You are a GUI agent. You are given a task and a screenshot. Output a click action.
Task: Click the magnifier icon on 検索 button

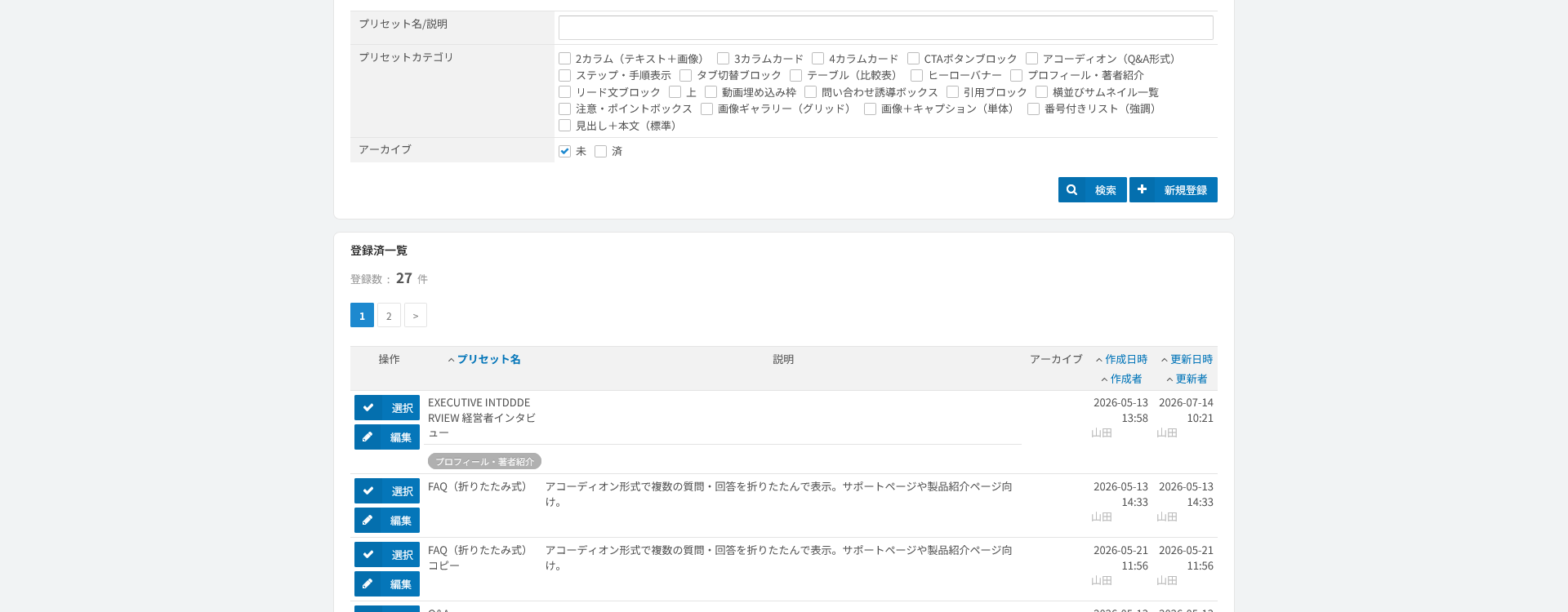tap(1071, 189)
